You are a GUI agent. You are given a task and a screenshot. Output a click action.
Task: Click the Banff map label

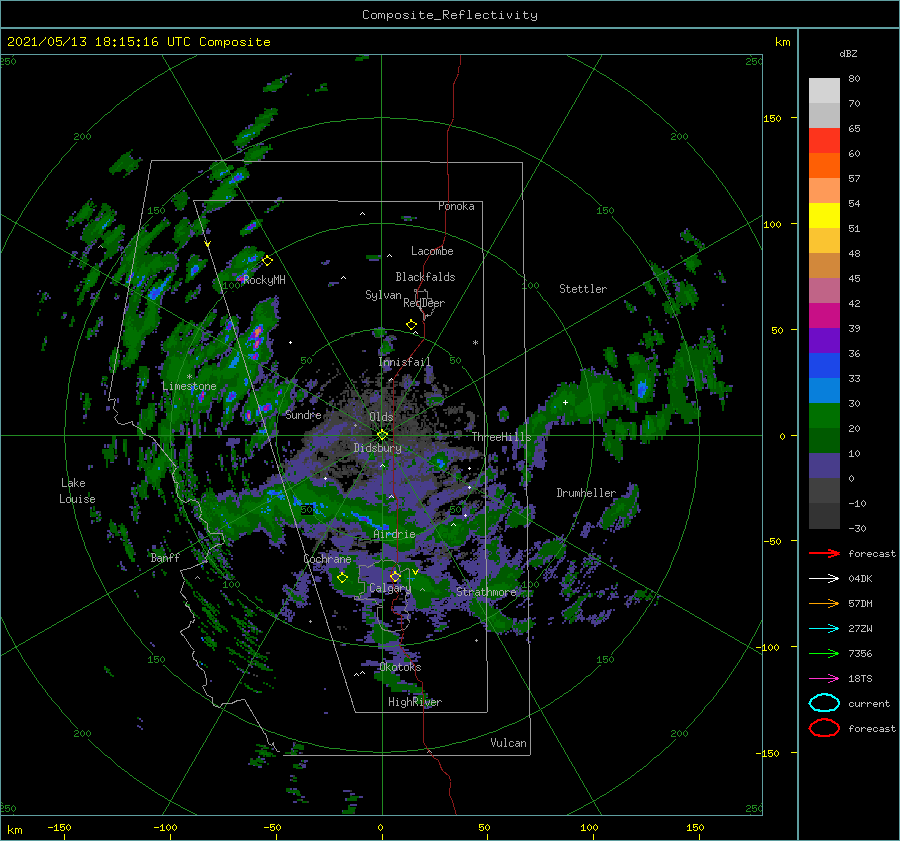[x=165, y=557]
